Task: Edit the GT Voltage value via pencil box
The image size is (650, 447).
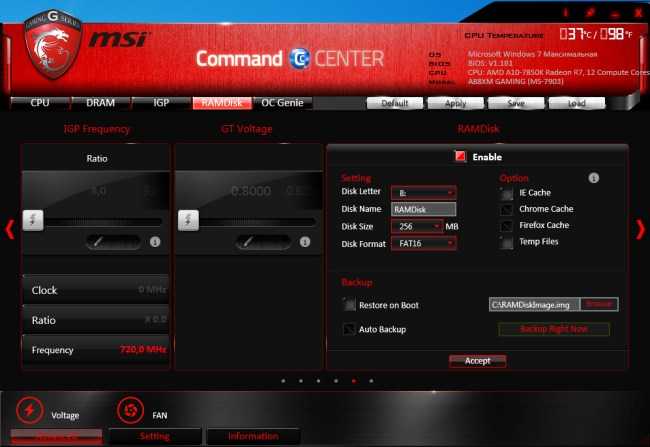Action: coord(263,242)
